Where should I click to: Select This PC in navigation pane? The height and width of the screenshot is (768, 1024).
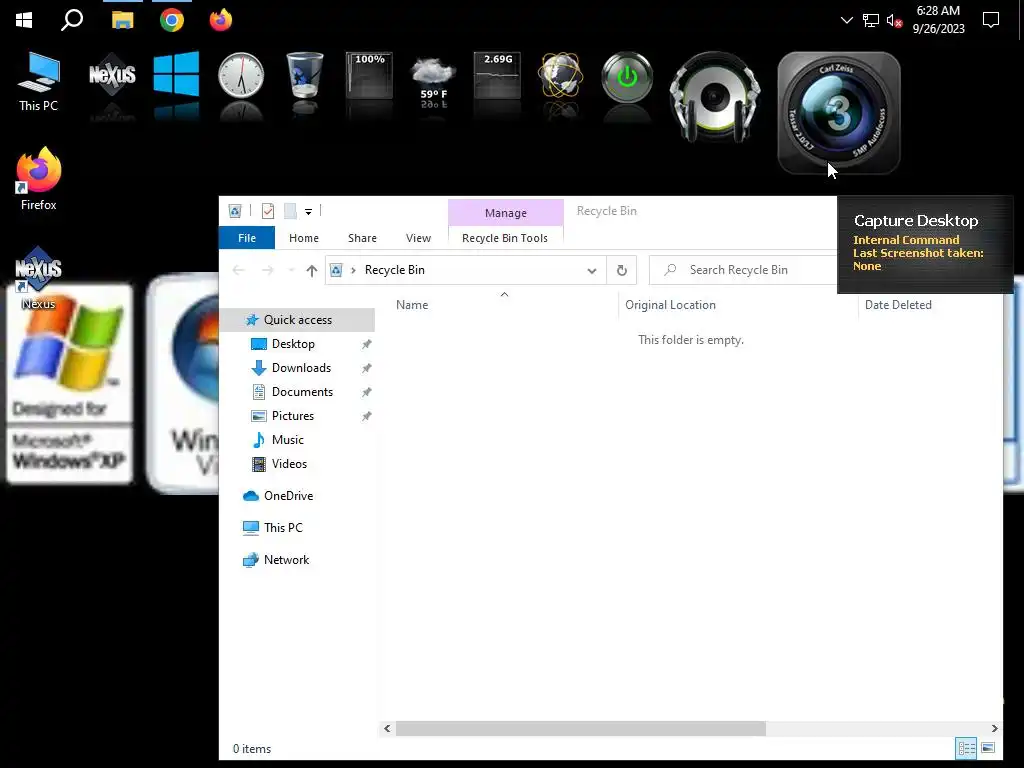283,528
